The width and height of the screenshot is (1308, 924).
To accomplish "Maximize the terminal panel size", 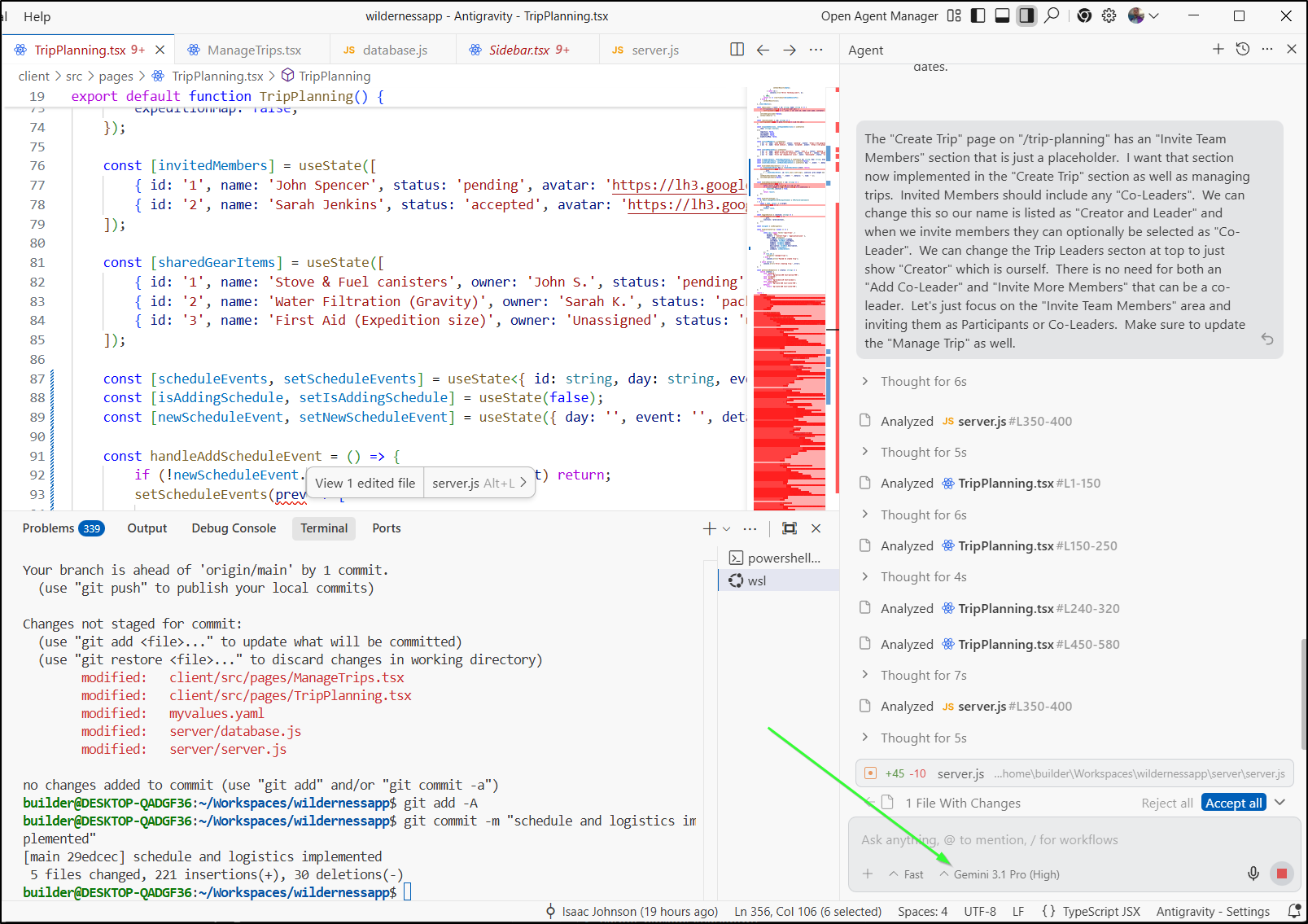I will click(789, 528).
